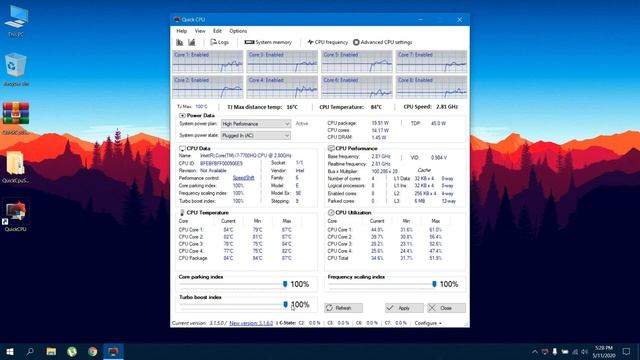Viewport: 640px width, 360px height.
Task: Click the Core 6 Enabled graph
Action: (x=357, y=87)
